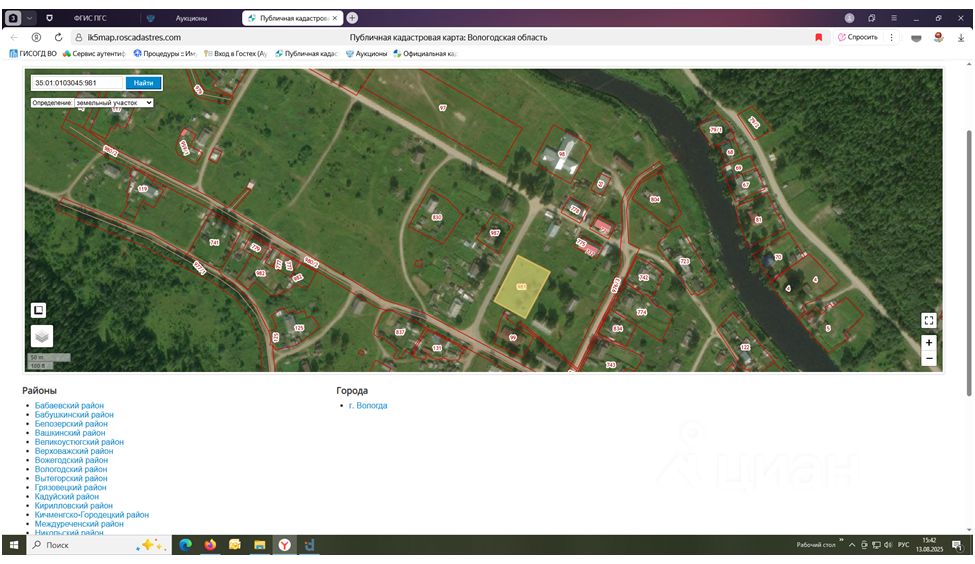
Task: Open Вожегодский район link
Action: click(x=71, y=460)
